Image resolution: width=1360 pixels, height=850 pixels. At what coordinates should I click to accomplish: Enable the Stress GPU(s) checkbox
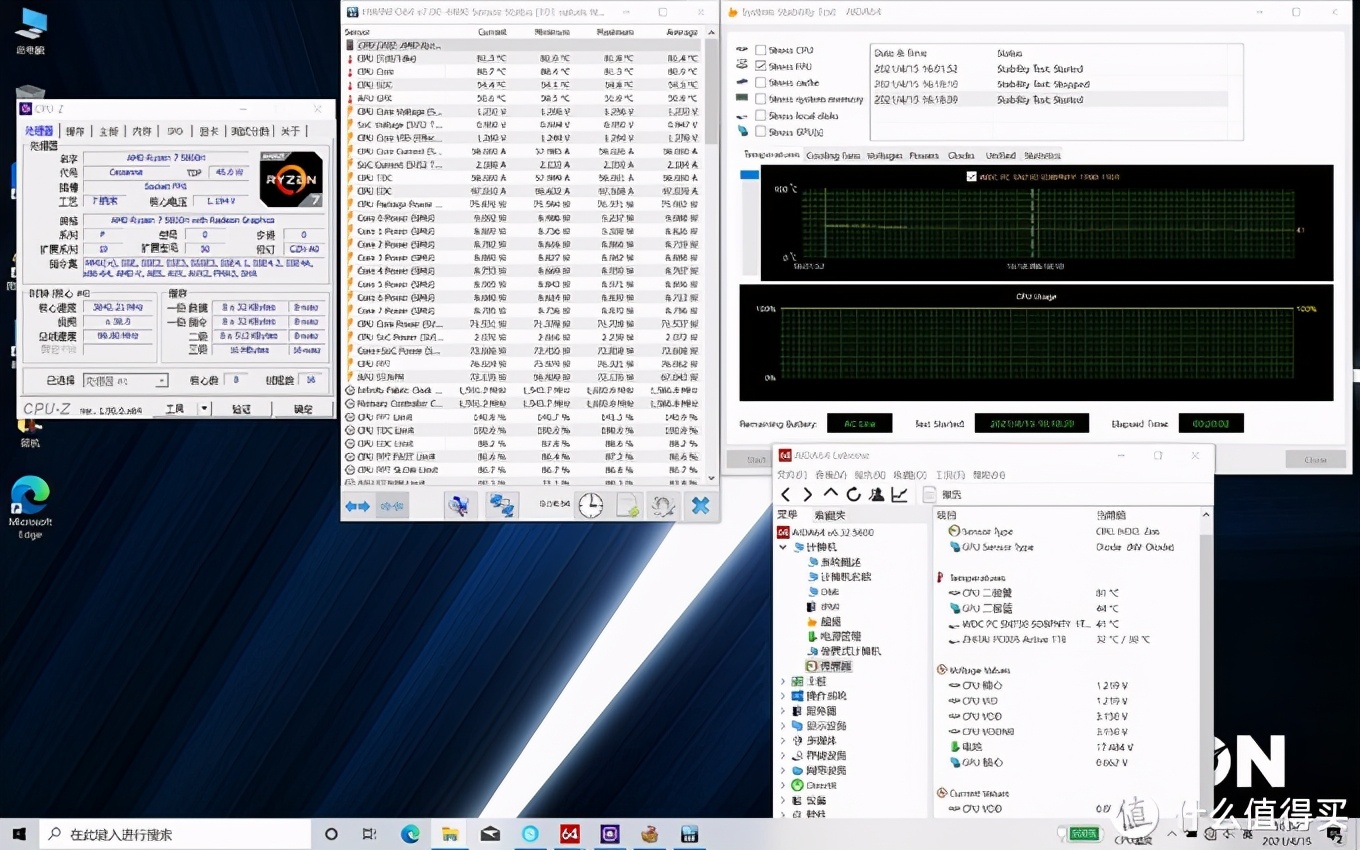(761, 131)
